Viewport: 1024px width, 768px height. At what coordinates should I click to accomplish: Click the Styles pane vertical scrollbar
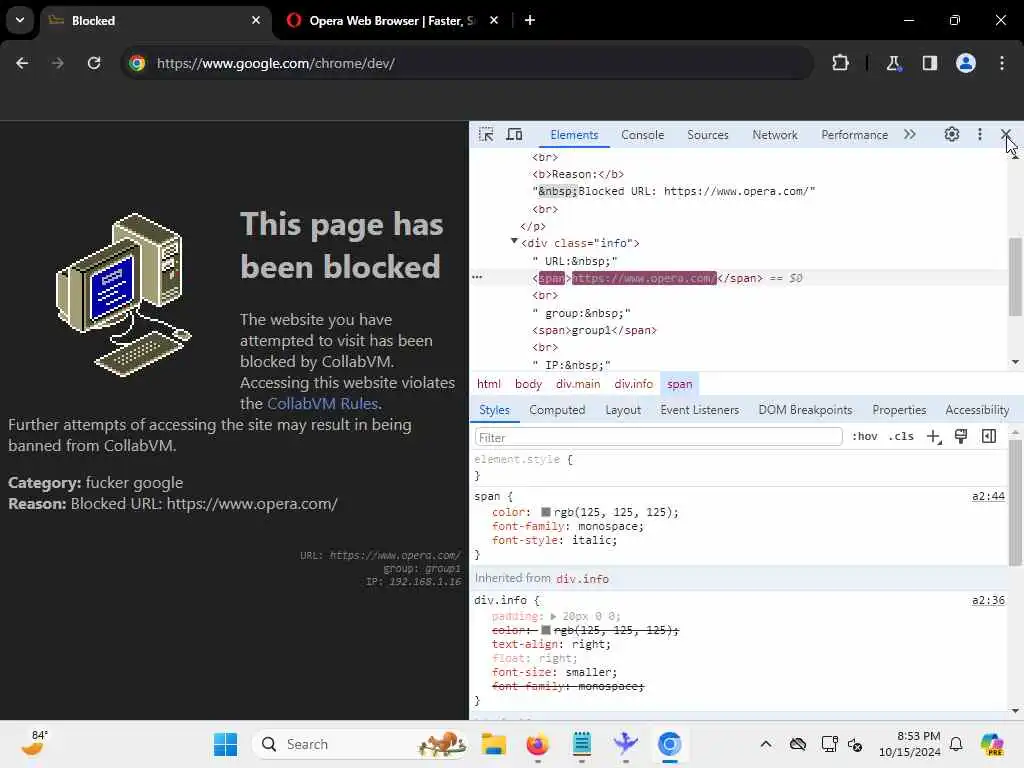click(1016, 503)
